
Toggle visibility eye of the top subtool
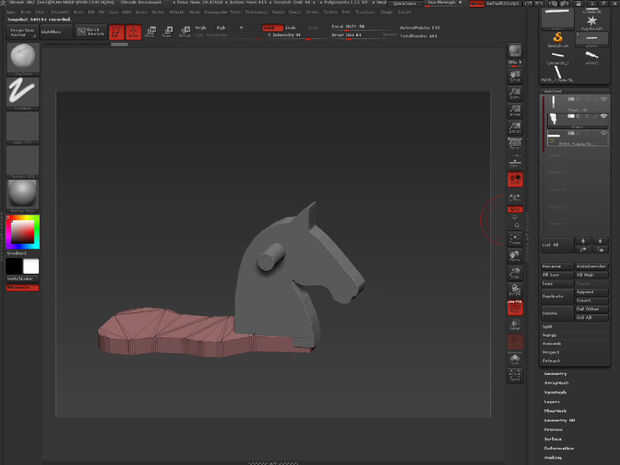tap(604, 101)
